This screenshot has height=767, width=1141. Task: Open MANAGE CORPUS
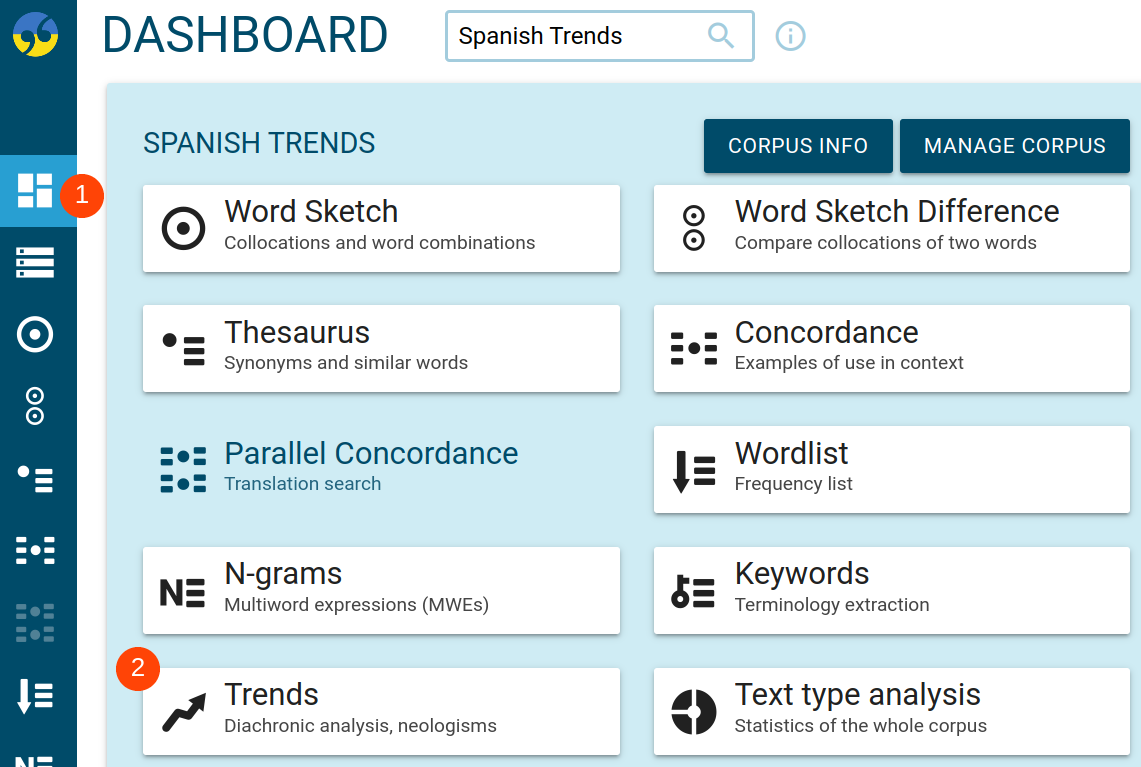(x=1014, y=146)
